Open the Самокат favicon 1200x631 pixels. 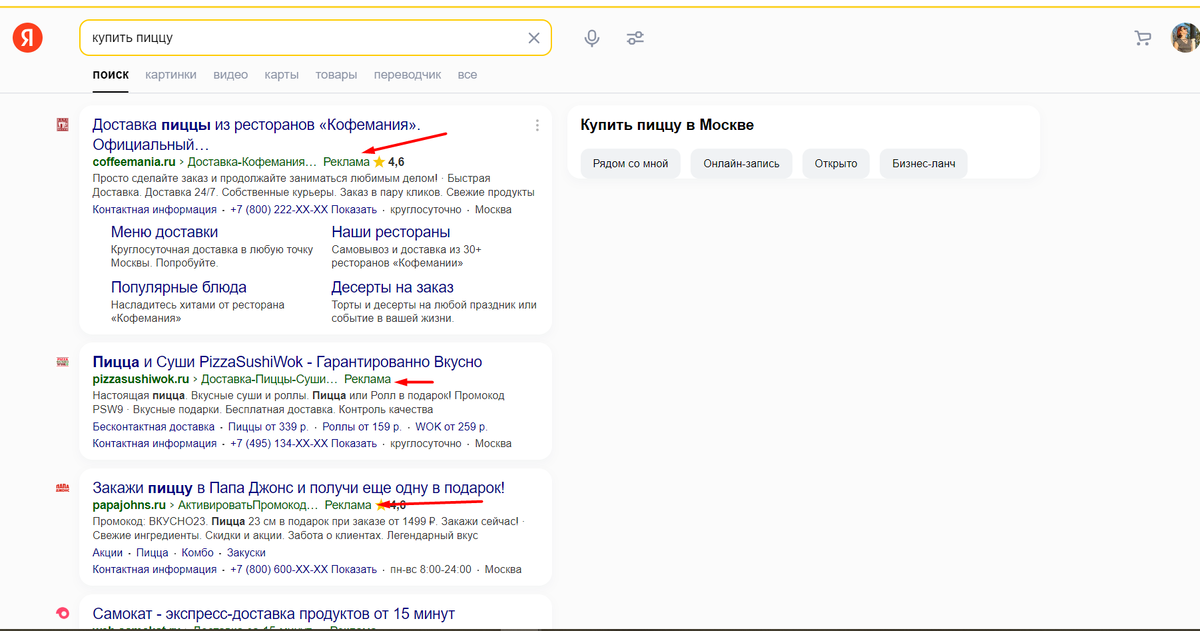[62, 613]
